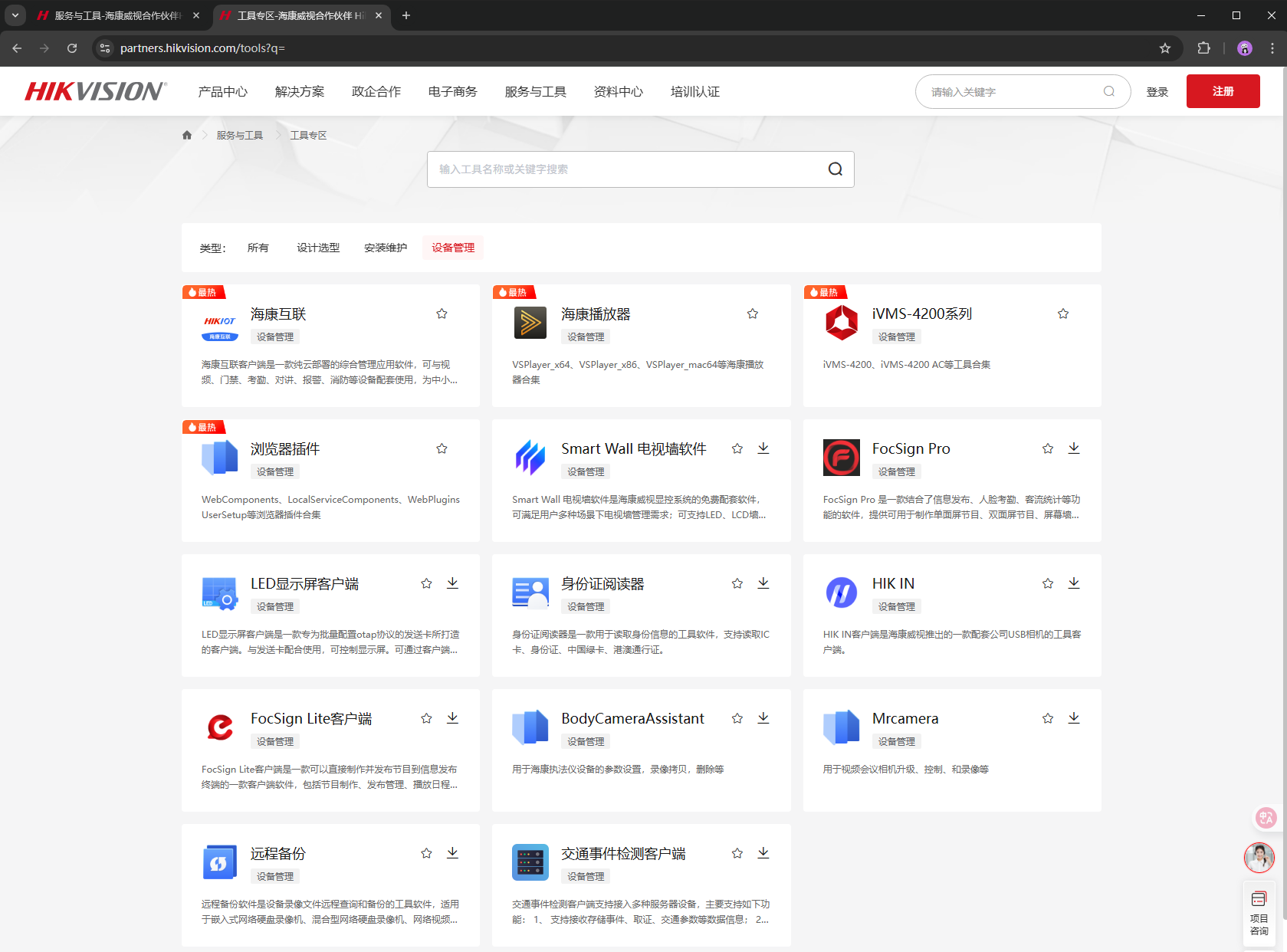
Task: Open 电子商务 navigation item
Action: [x=453, y=92]
